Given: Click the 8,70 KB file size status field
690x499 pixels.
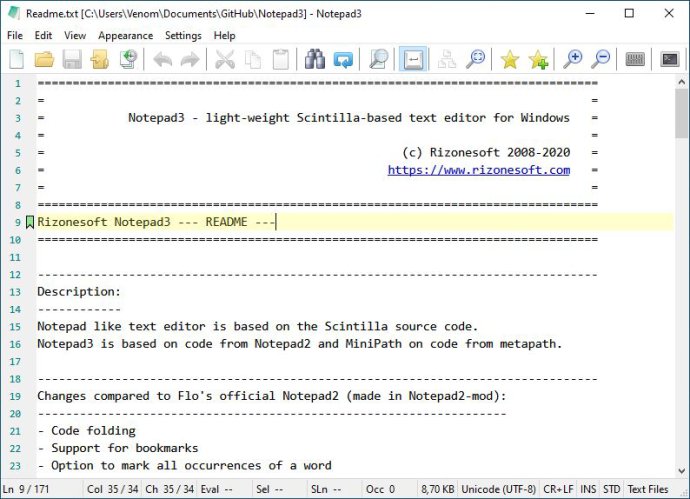Looking at the screenshot, I should pos(437,489).
